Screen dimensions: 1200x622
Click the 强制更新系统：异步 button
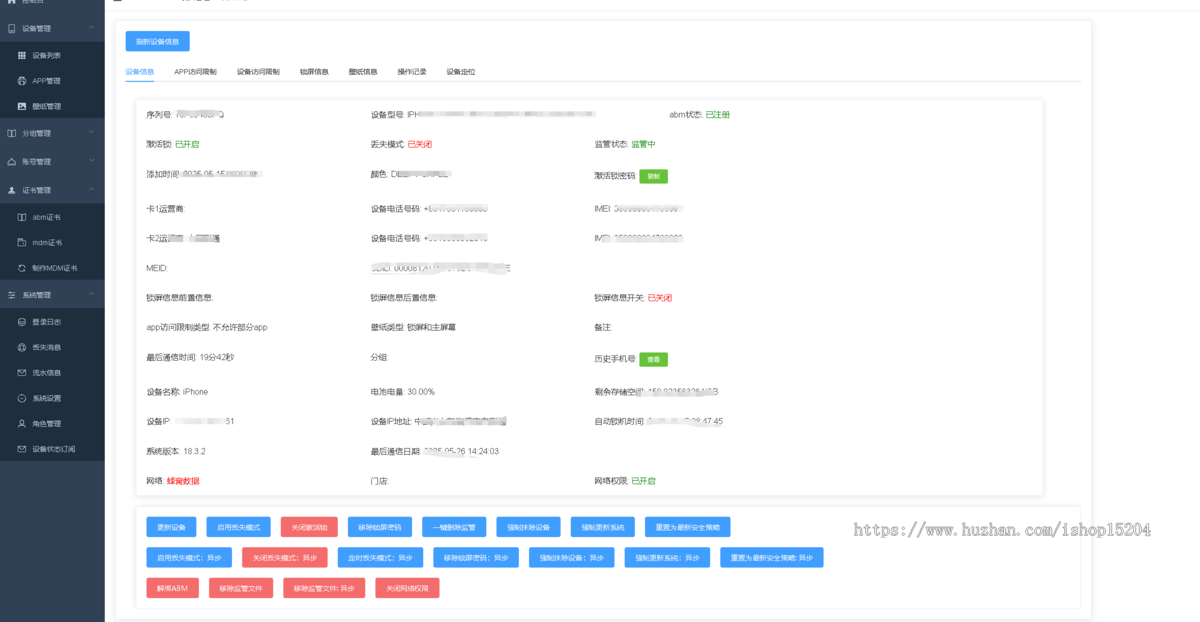(x=667, y=558)
